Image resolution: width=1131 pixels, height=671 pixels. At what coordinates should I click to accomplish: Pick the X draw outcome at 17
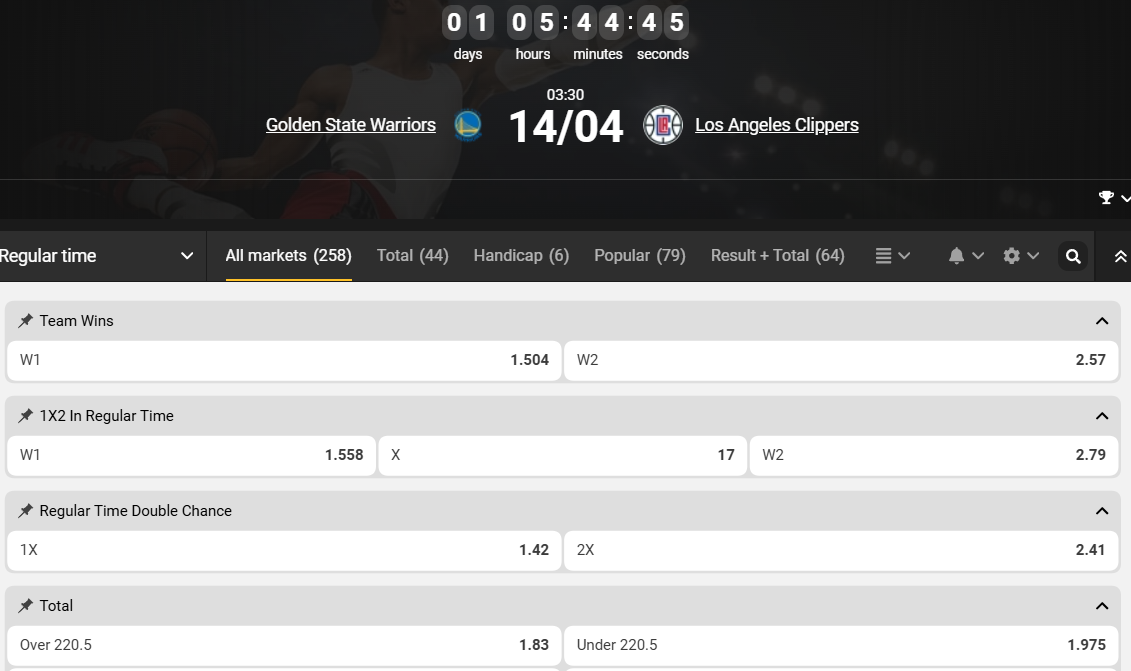[x=562, y=455]
